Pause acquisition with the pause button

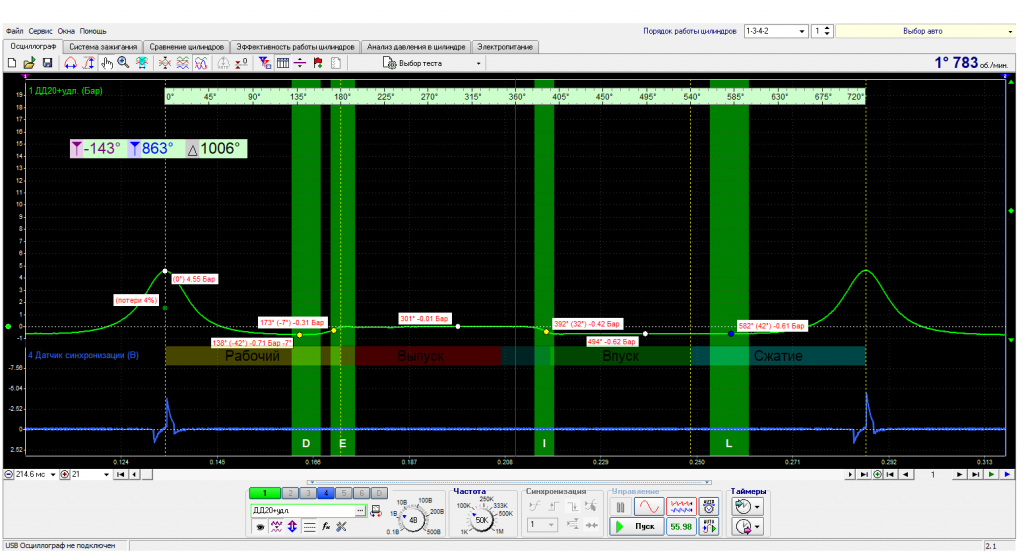click(620, 506)
